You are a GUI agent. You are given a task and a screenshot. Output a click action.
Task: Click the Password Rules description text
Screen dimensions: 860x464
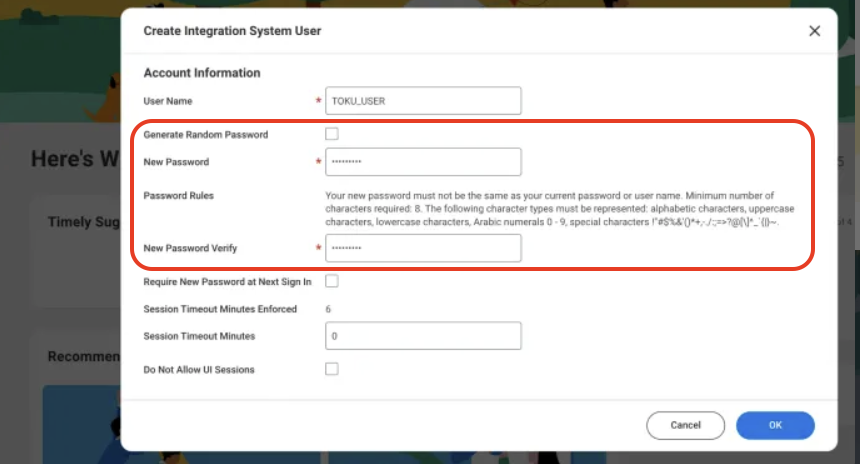click(x=559, y=209)
